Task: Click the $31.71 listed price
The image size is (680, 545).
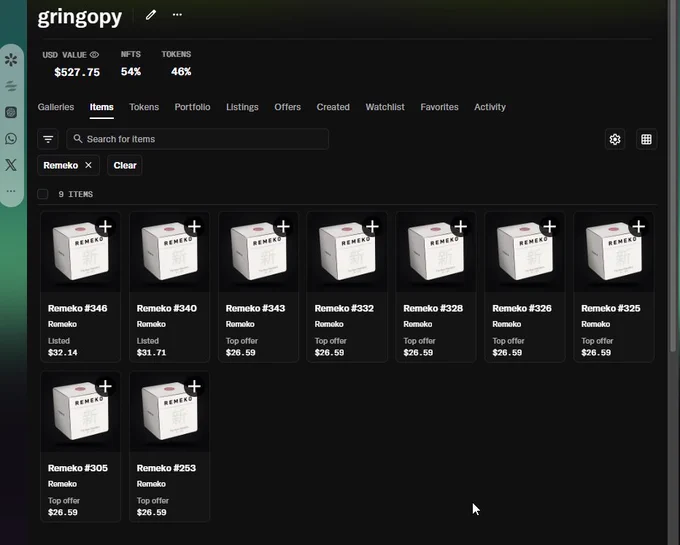Action: 151,352
